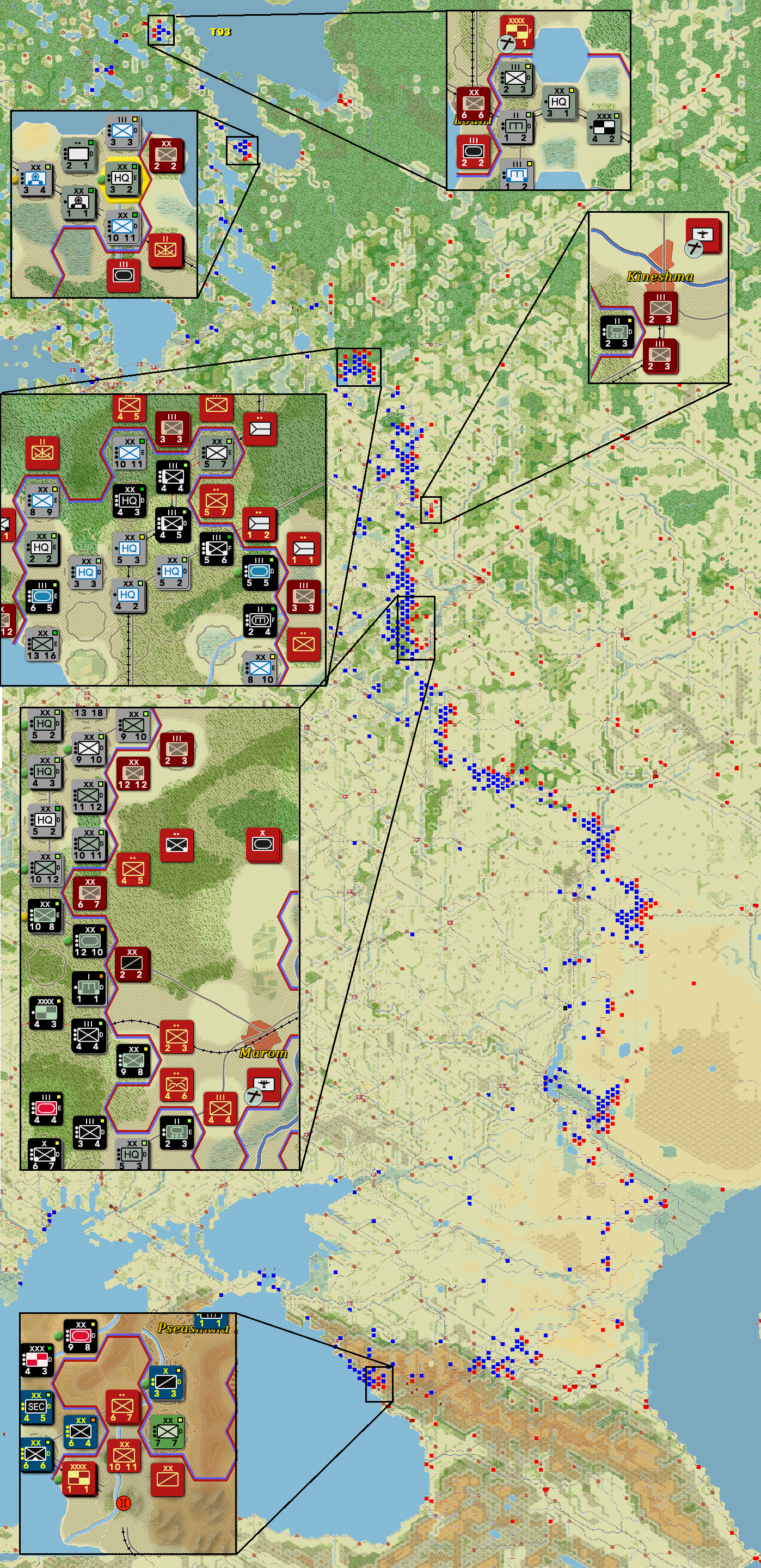Select the red air base counter at Murom
This screenshot has width=761, height=1568.
tap(264, 1085)
